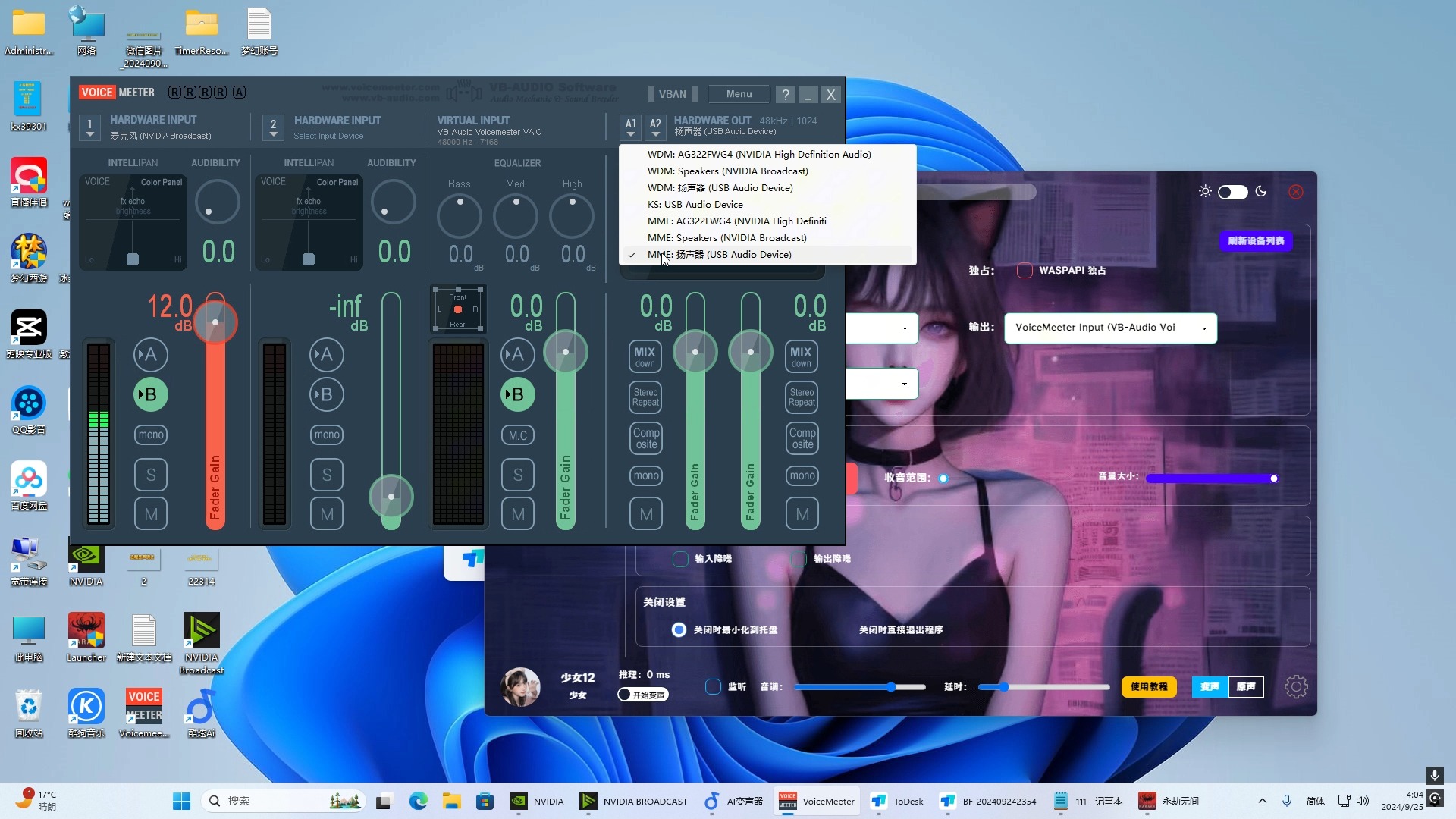The height and width of the screenshot is (819, 1456).
Task: Click the 少女12 voice avatar
Action: coord(520,687)
